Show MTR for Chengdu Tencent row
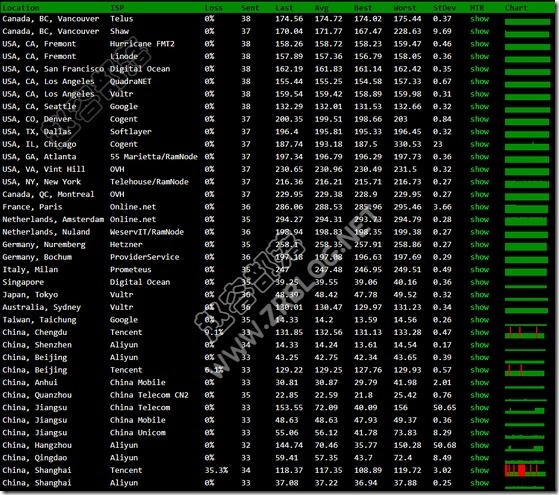 pyautogui.click(x=479, y=332)
